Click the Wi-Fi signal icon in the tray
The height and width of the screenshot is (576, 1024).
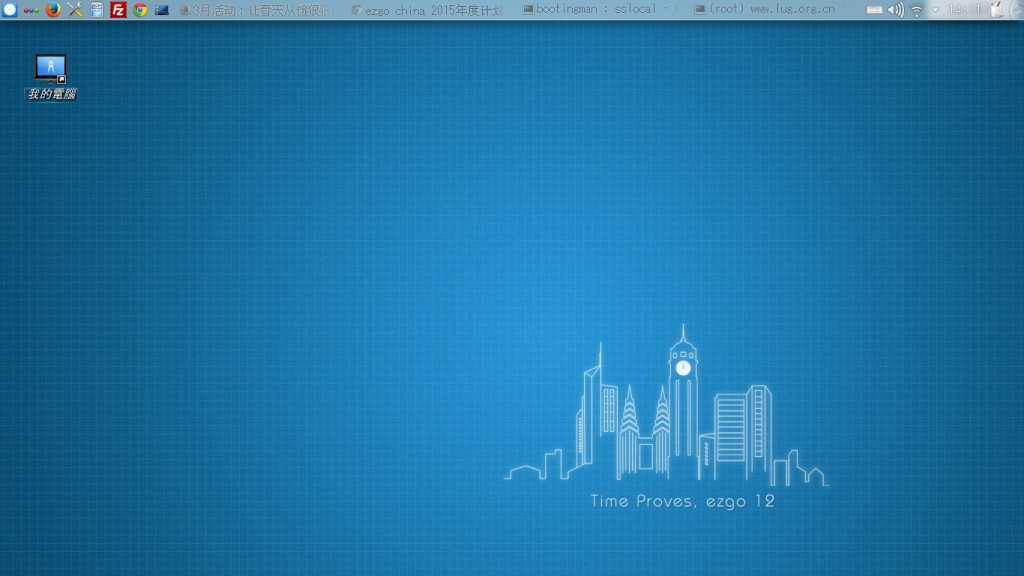coord(916,10)
